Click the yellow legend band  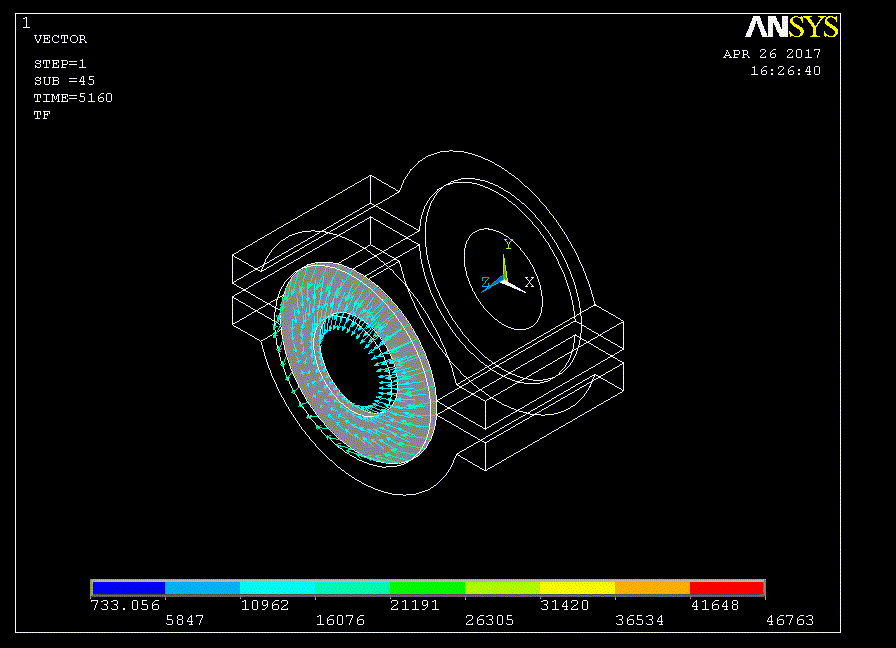click(x=577, y=587)
